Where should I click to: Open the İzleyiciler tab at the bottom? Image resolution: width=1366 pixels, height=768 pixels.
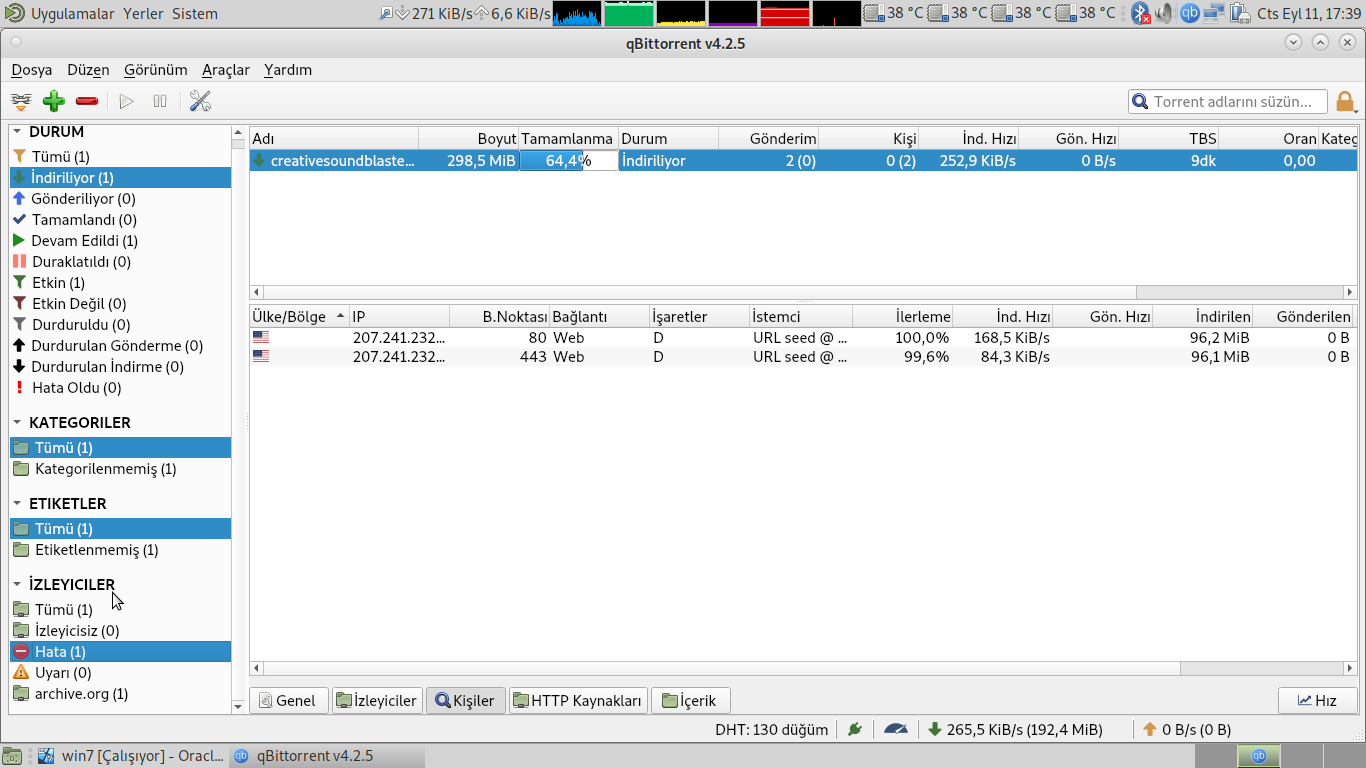pos(376,701)
